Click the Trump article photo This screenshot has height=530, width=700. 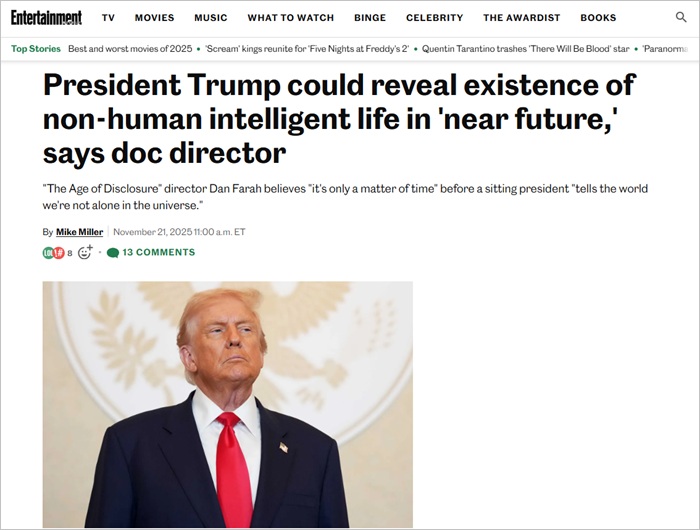[228, 404]
